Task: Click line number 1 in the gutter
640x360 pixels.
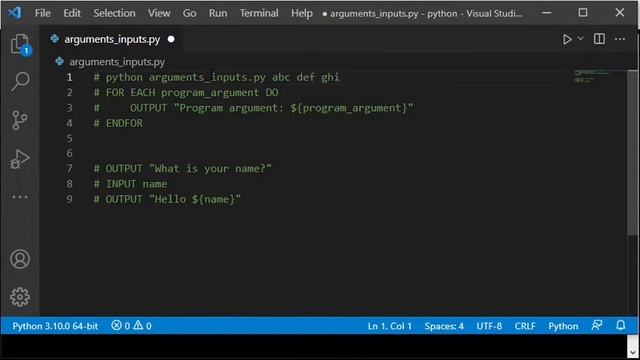Action: coord(69,77)
